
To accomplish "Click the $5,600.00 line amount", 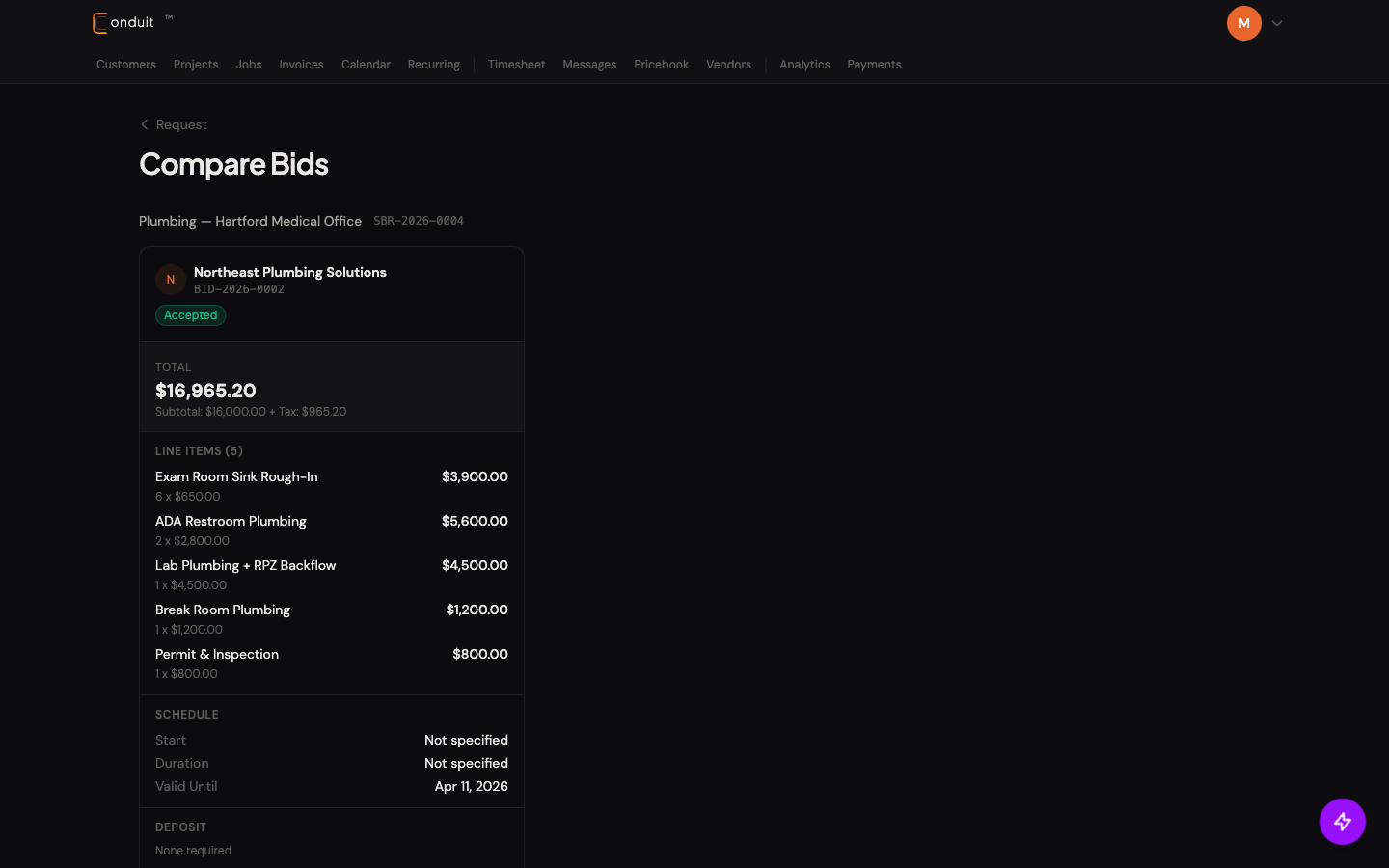I will [x=475, y=521].
